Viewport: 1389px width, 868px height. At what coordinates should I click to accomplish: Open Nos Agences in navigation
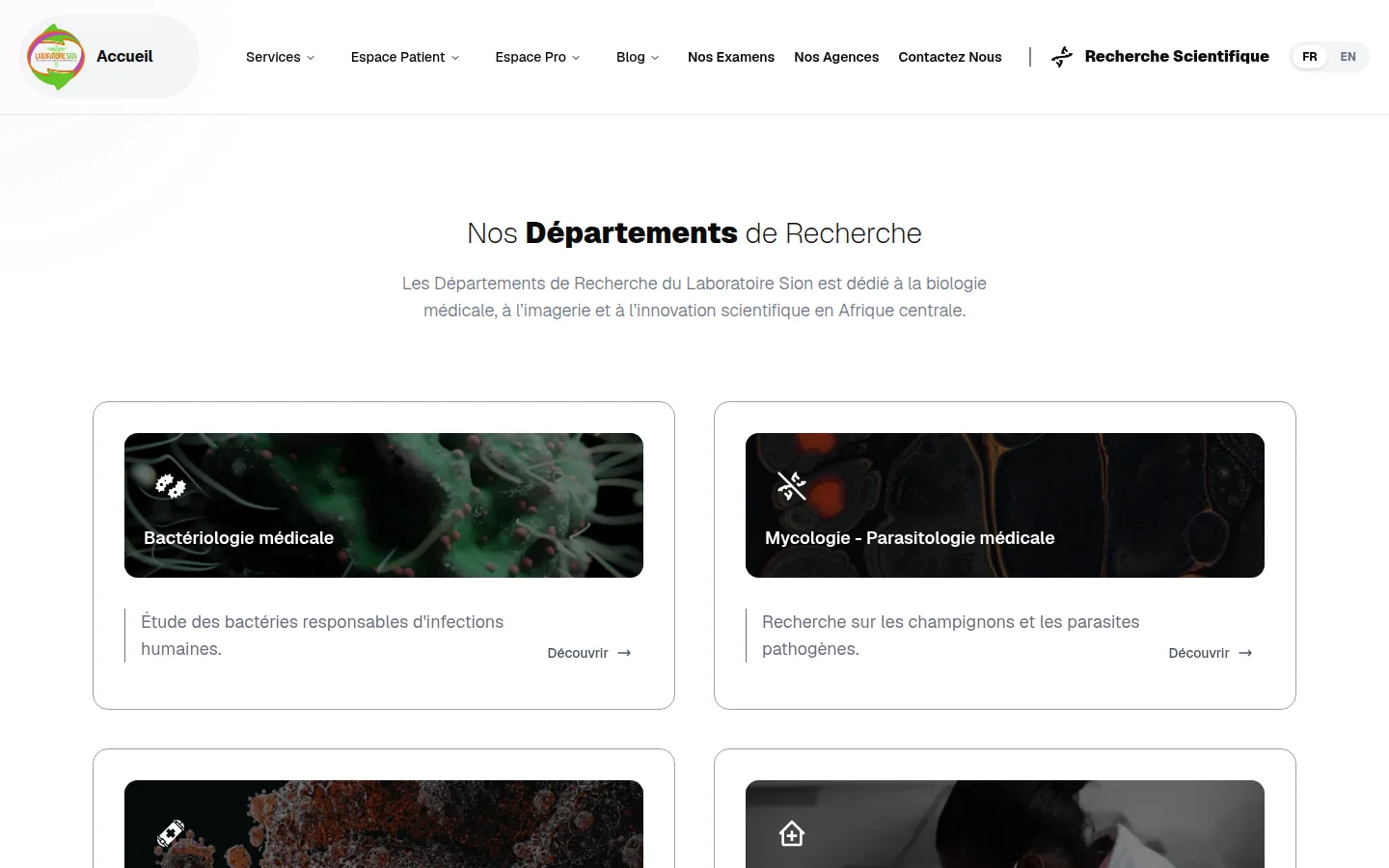click(x=836, y=57)
